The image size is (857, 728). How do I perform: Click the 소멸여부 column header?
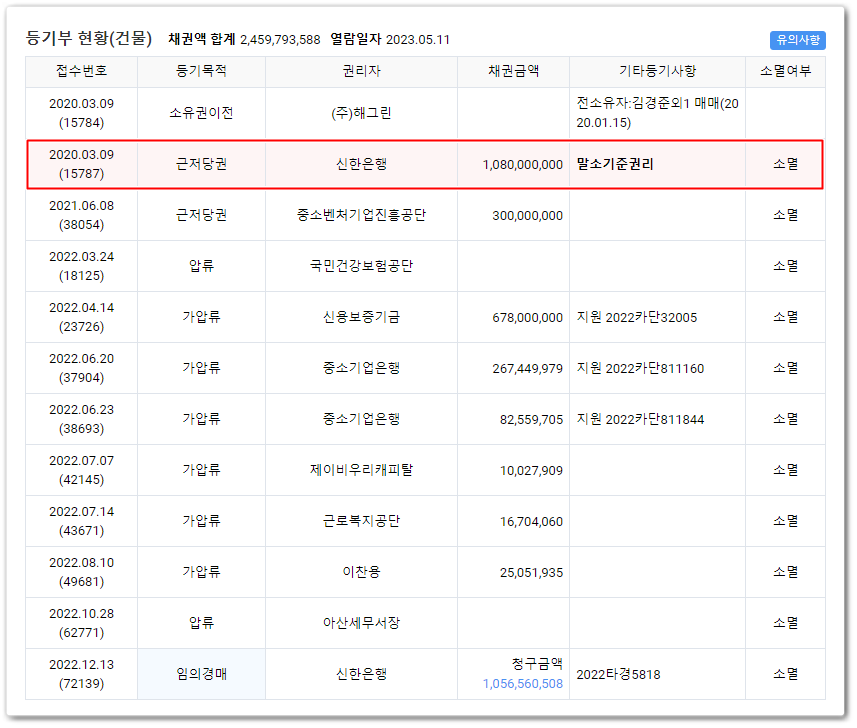[785, 71]
